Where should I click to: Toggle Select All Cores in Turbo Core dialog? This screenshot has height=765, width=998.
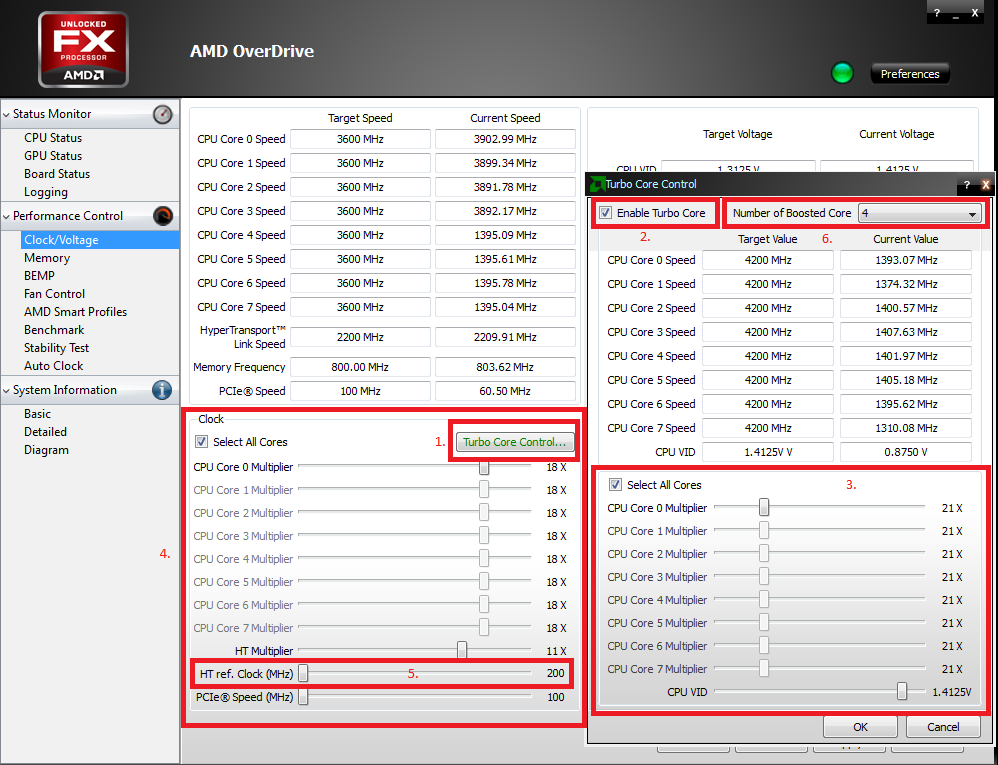tap(615, 485)
